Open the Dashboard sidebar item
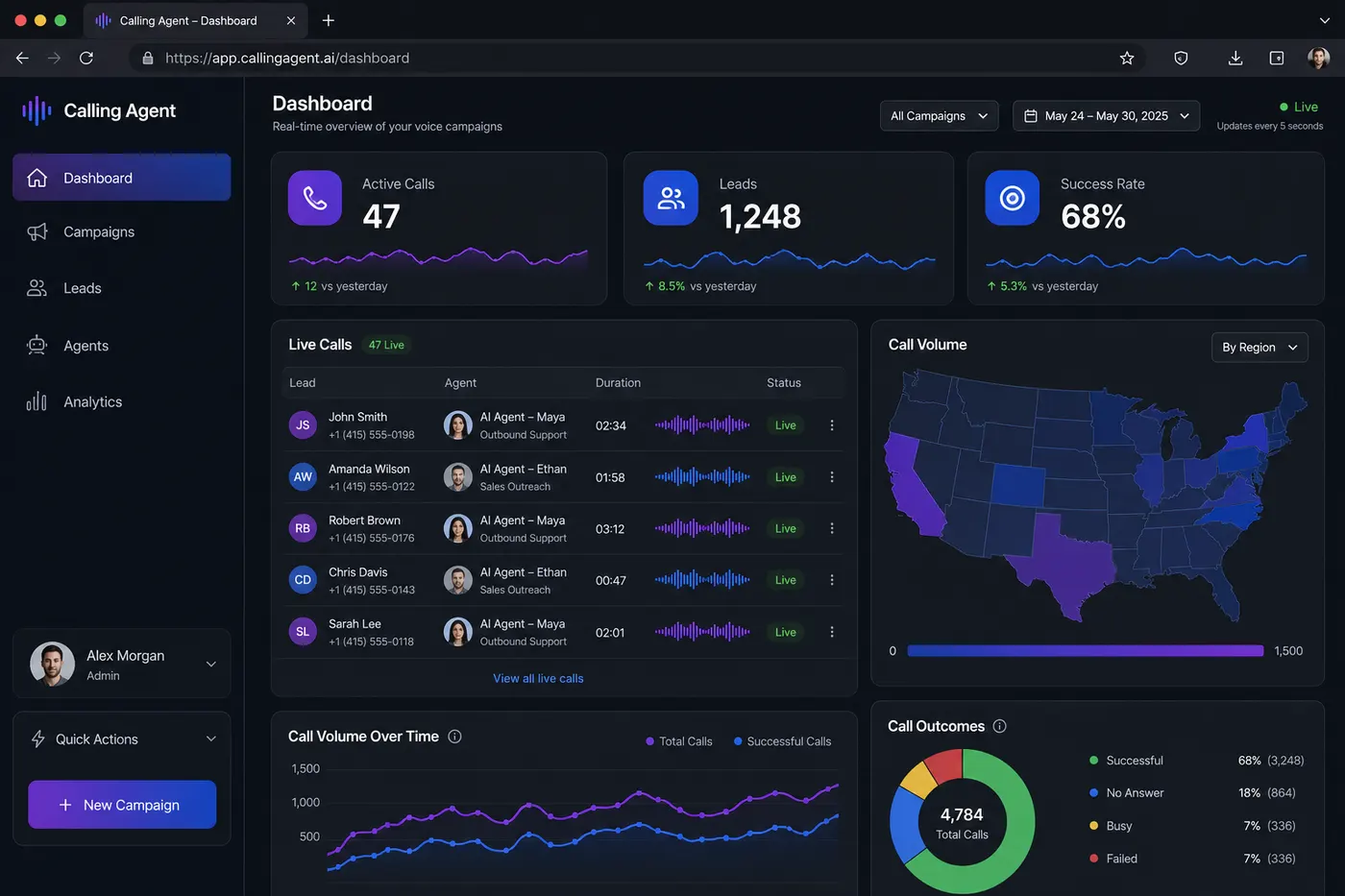 [121, 178]
